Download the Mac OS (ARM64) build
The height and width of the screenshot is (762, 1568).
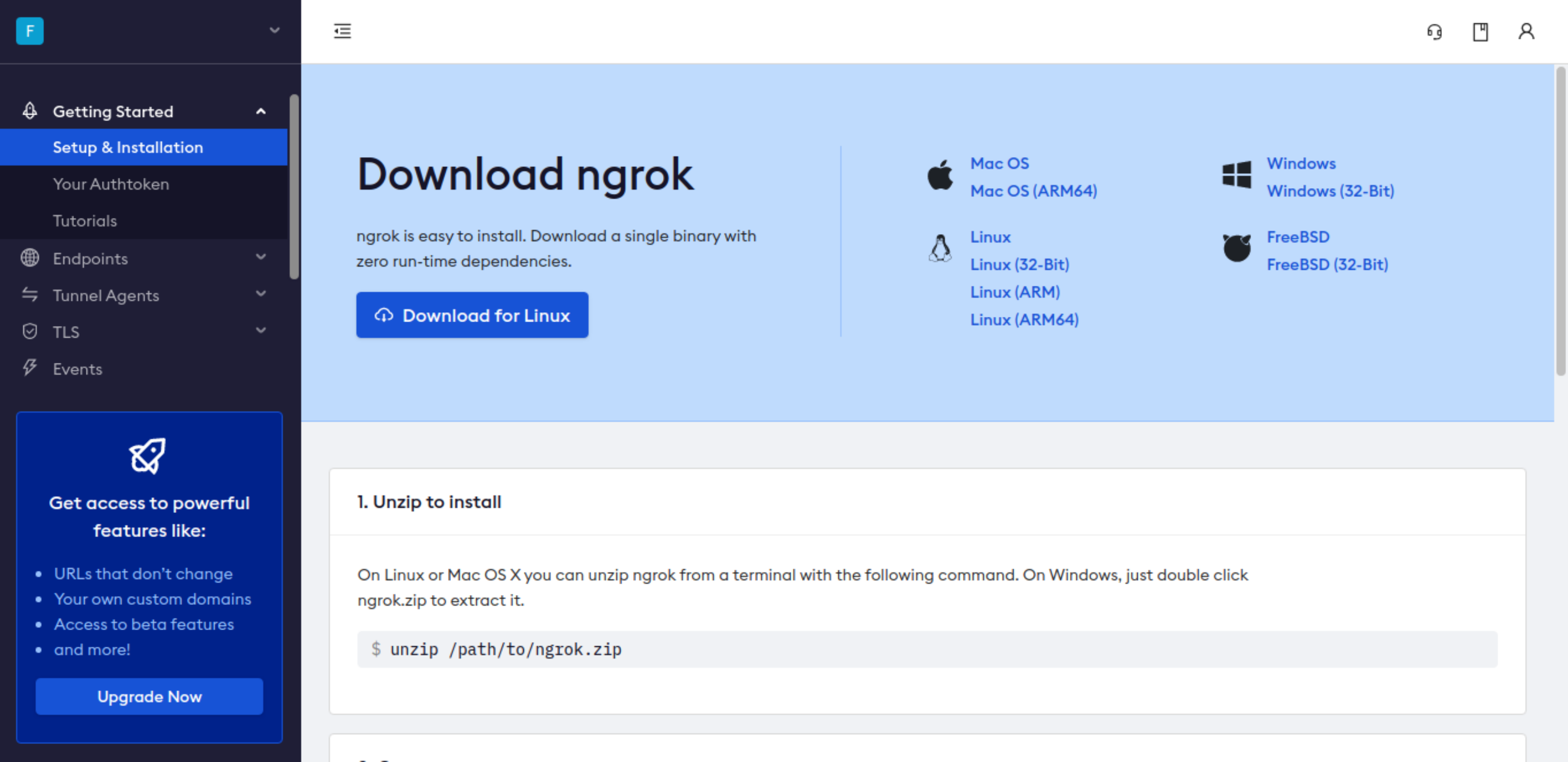pyautogui.click(x=1033, y=191)
